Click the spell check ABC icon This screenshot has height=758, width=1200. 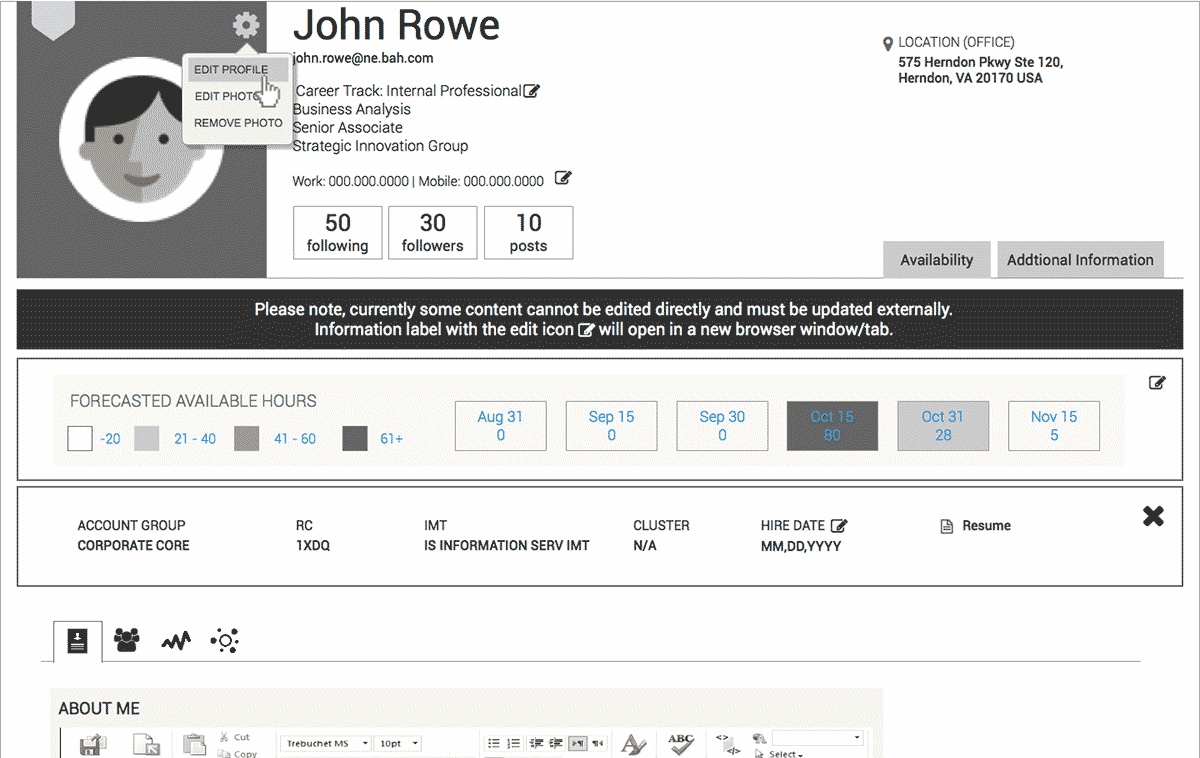click(x=681, y=744)
